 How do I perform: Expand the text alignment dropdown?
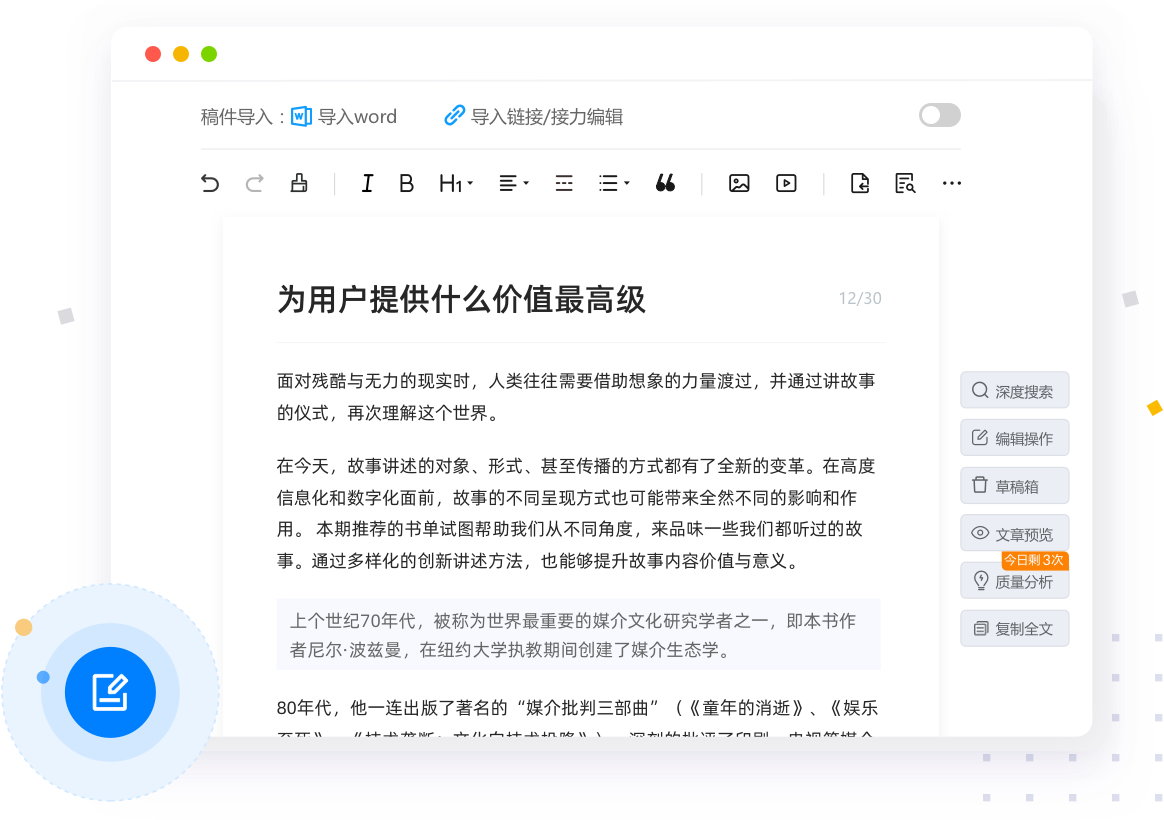(x=514, y=183)
